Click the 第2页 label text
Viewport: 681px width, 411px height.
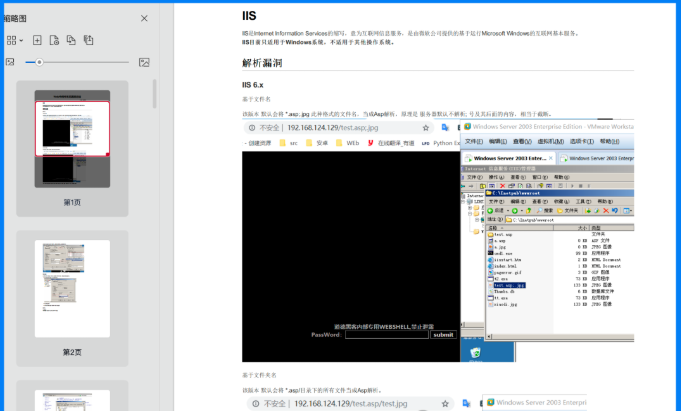[x=72, y=352]
